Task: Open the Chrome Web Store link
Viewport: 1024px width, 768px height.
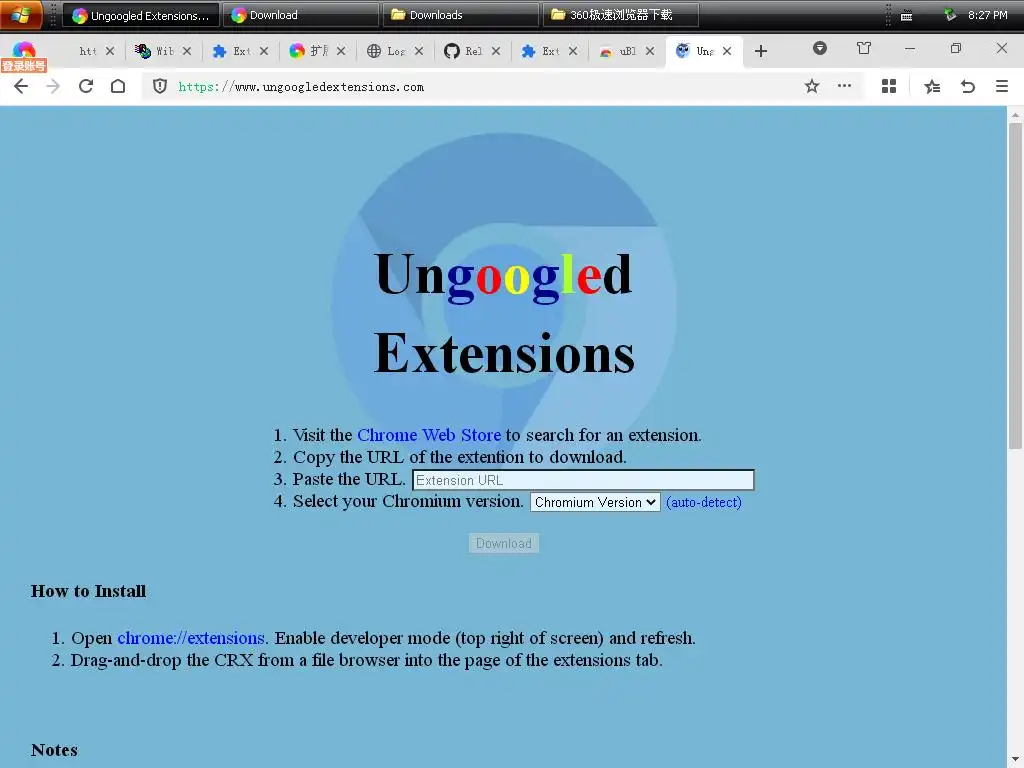Action: 429,435
